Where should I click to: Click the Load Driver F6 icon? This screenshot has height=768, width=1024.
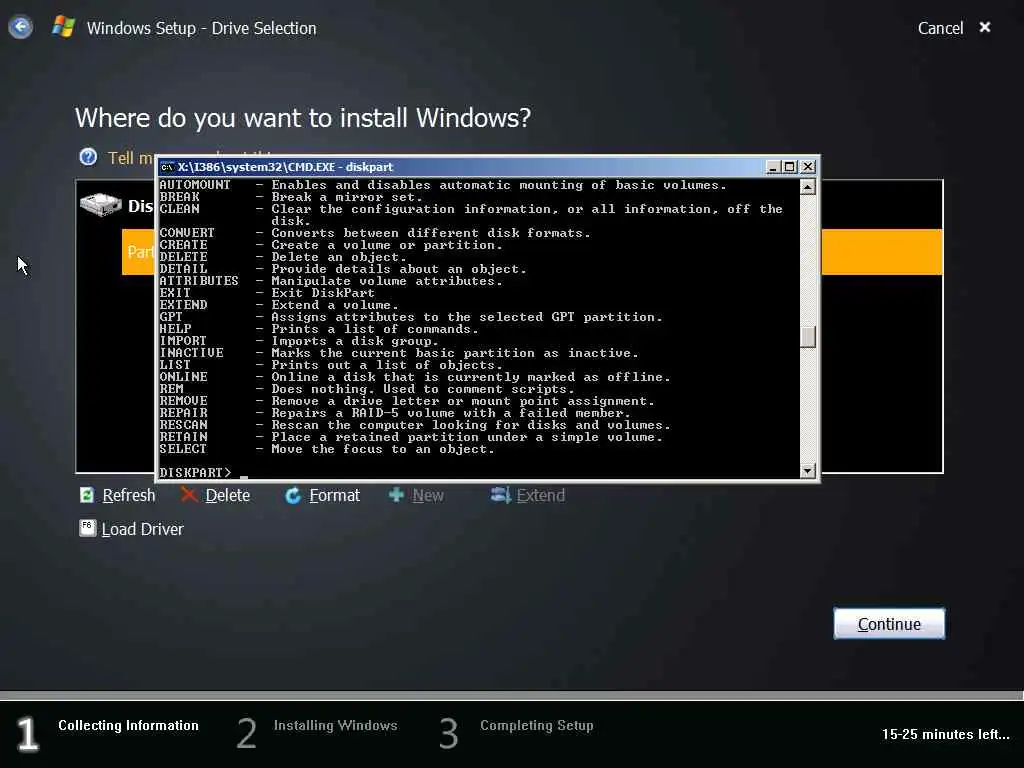pos(88,528)
